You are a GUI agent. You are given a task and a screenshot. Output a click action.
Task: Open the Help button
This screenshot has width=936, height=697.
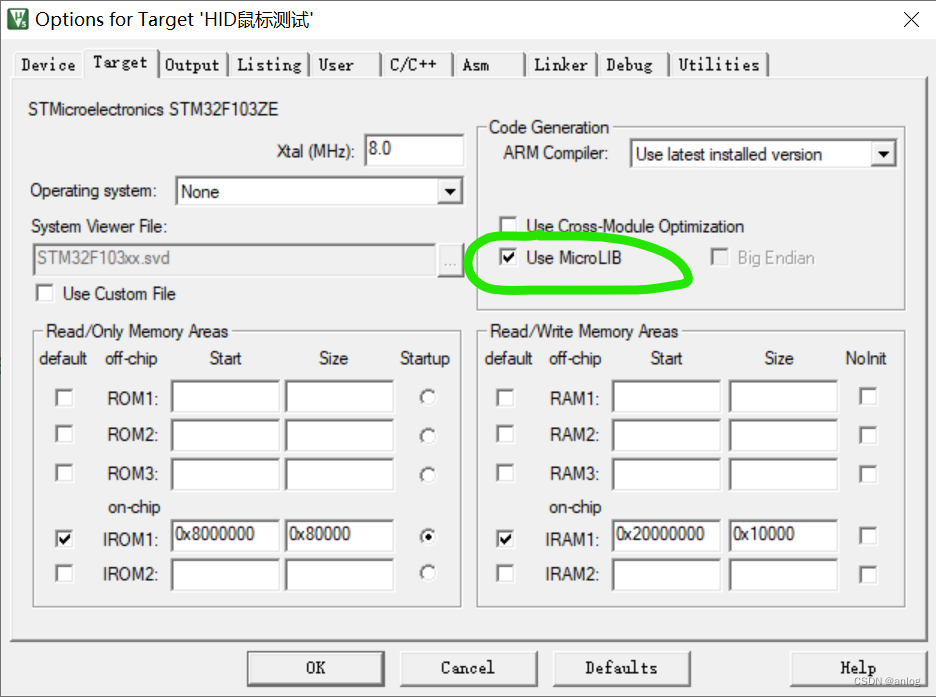tap(858, 668)
